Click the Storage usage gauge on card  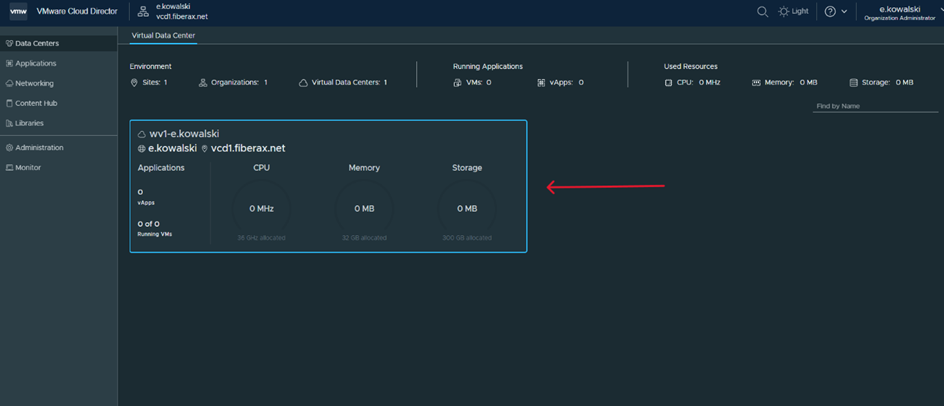[x=467, y=208]
